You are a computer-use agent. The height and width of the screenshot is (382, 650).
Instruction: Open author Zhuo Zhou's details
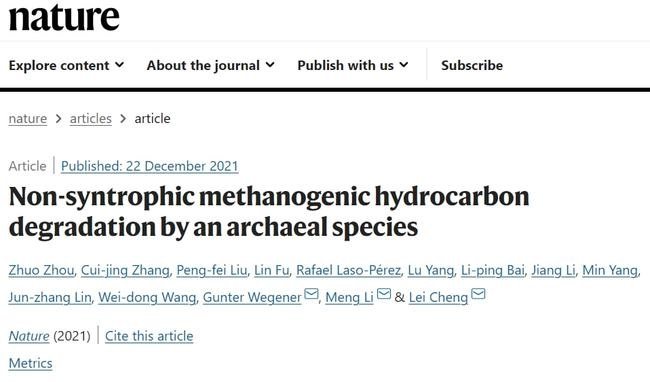(x=41, y=270)
